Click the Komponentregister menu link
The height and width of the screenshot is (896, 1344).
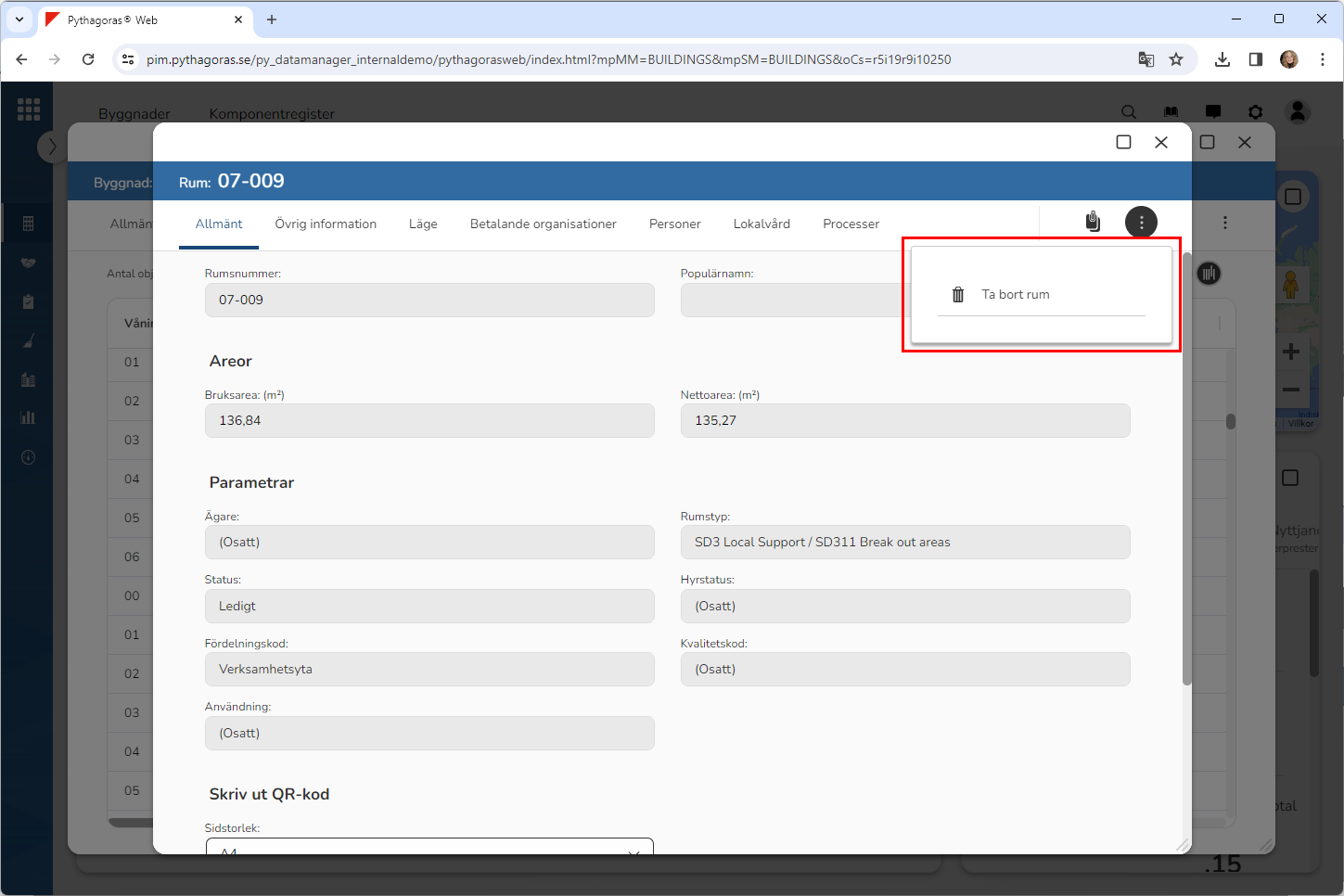tap(272, 114)
